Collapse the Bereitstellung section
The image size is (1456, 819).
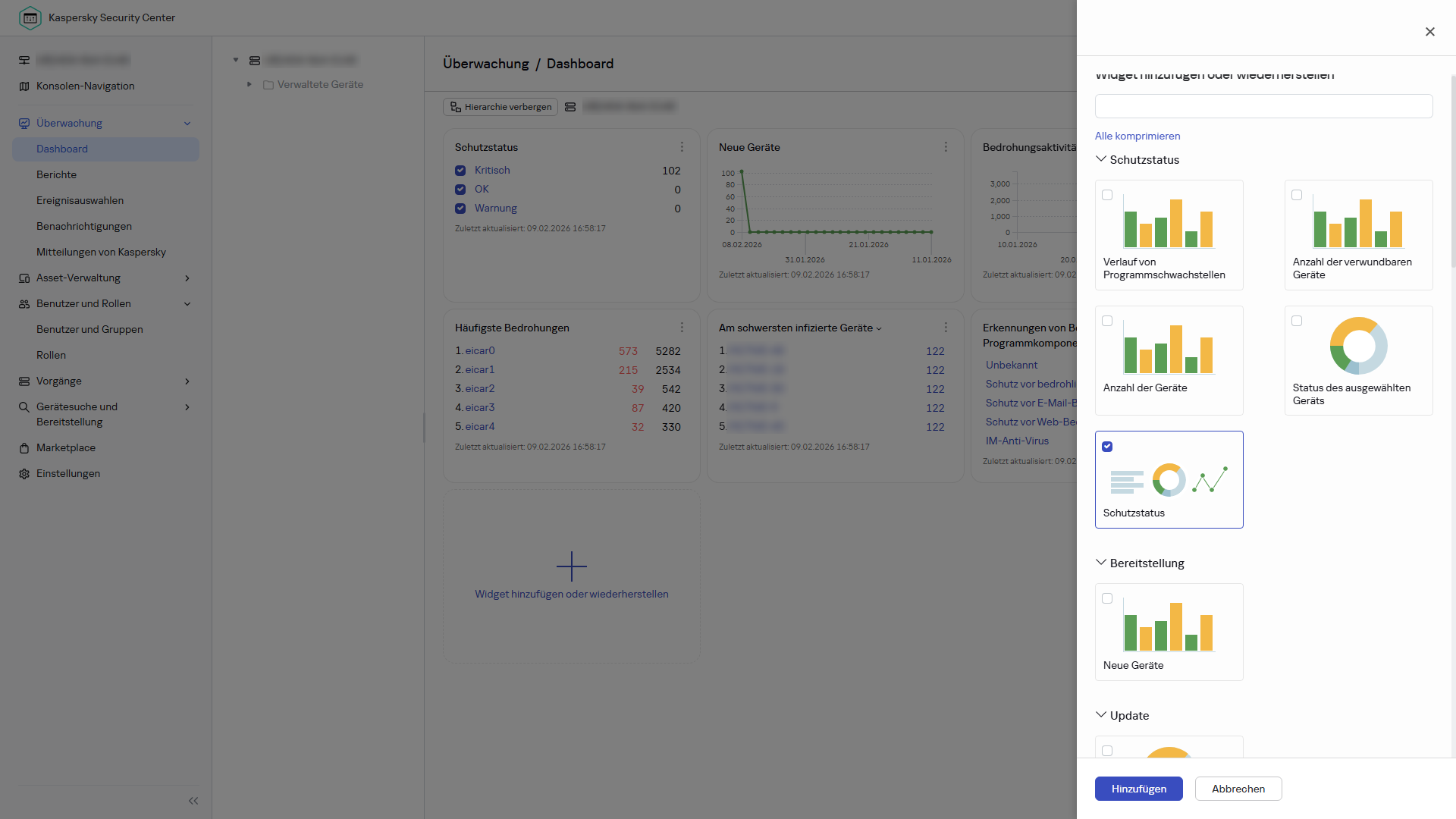1101,563
